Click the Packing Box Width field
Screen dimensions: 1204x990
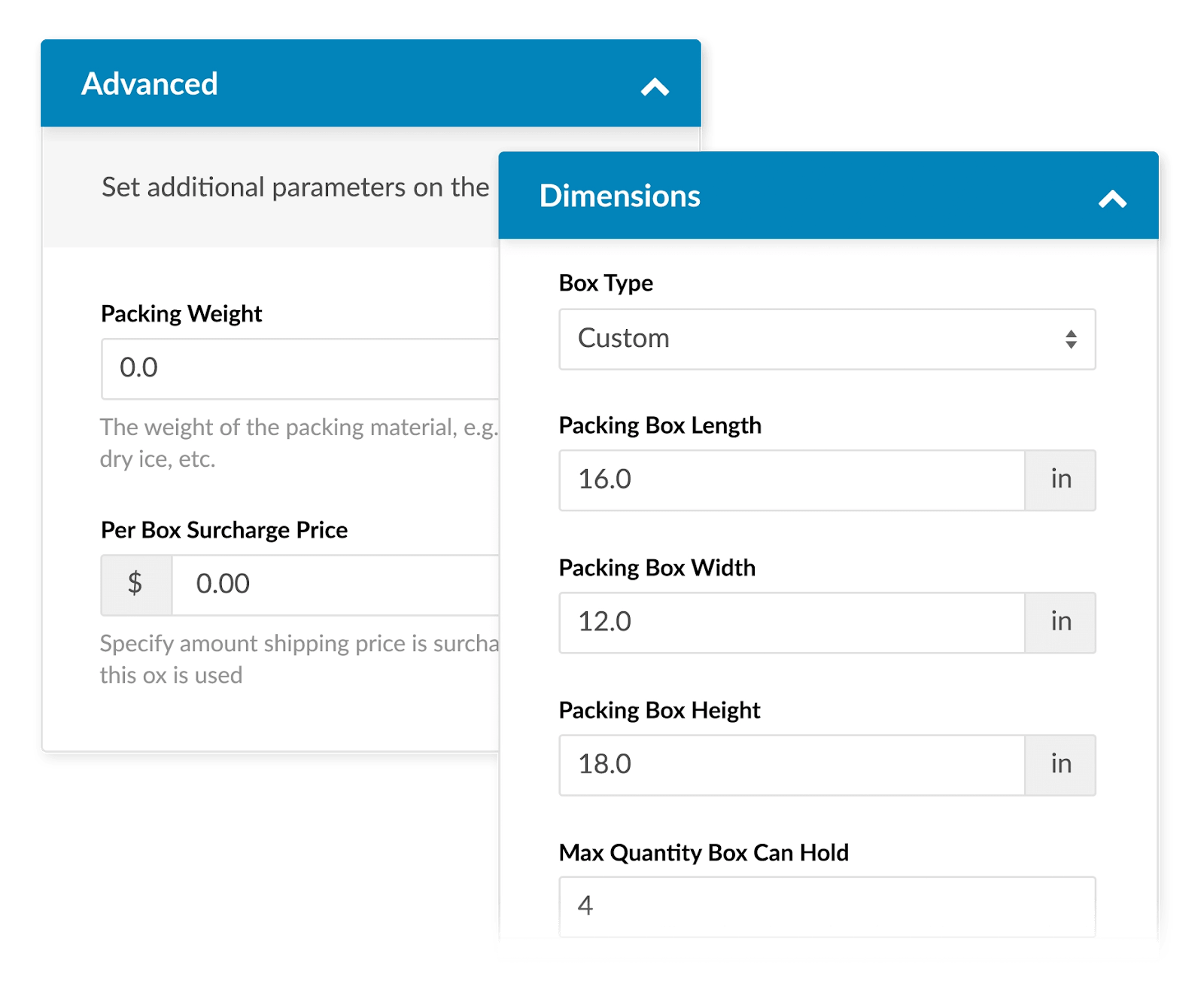[x=792, y=623]
